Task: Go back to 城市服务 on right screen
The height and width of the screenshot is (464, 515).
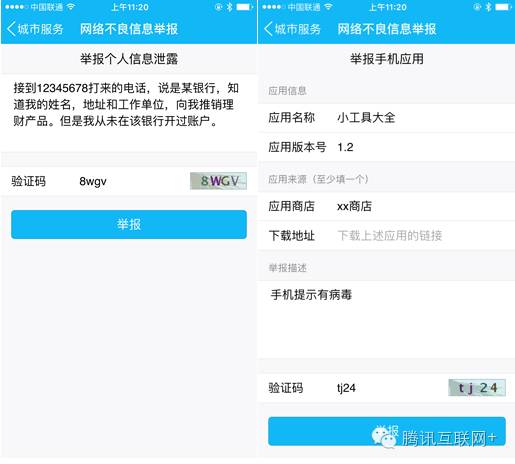Action: (x=292, y=29)
